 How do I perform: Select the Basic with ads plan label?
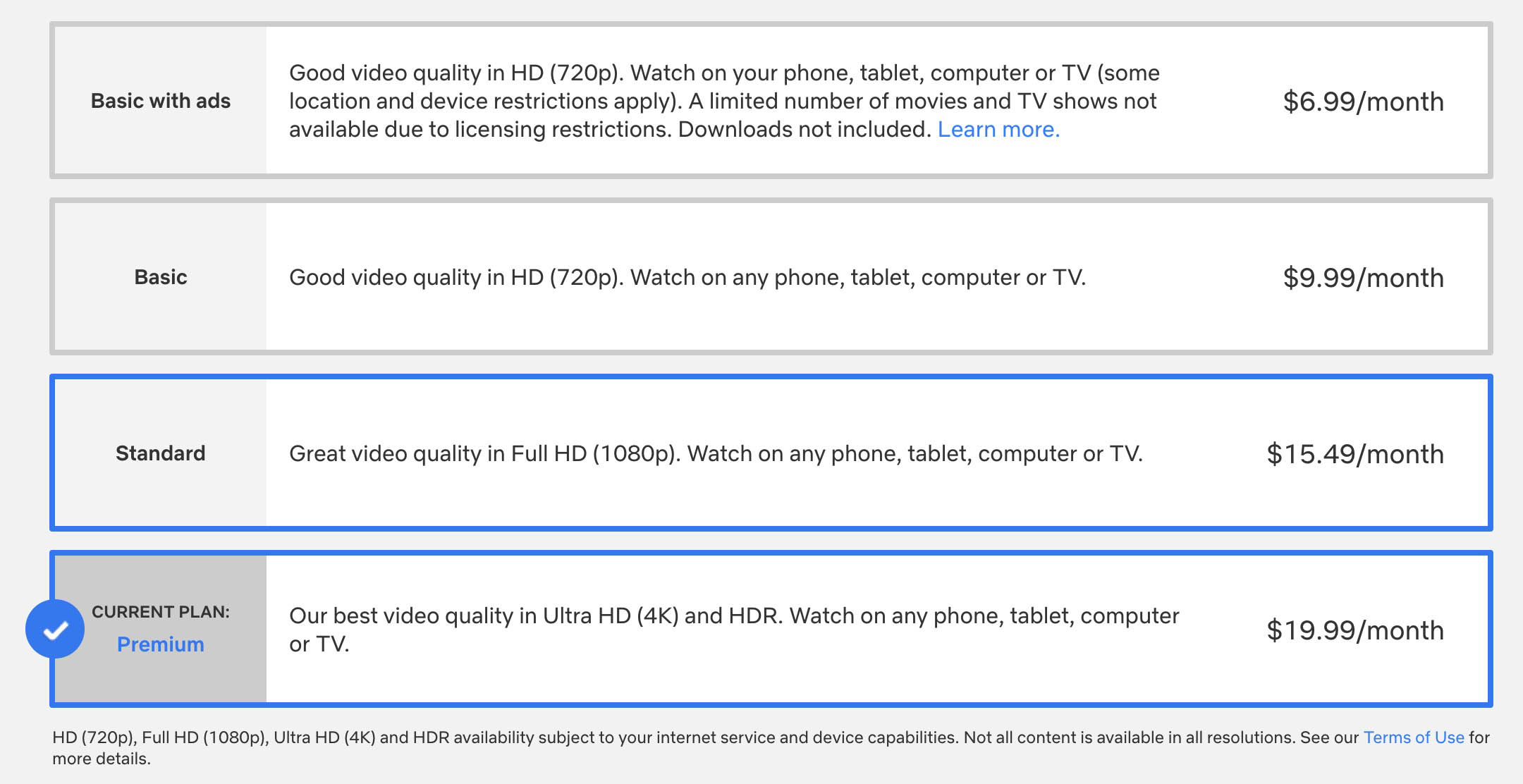[x=161, y=101]
